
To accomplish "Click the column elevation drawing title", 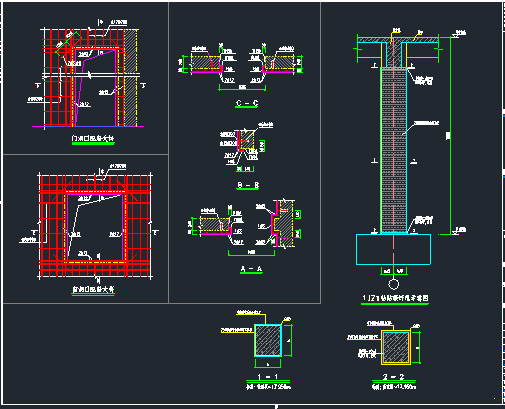I will coord(395,298).
